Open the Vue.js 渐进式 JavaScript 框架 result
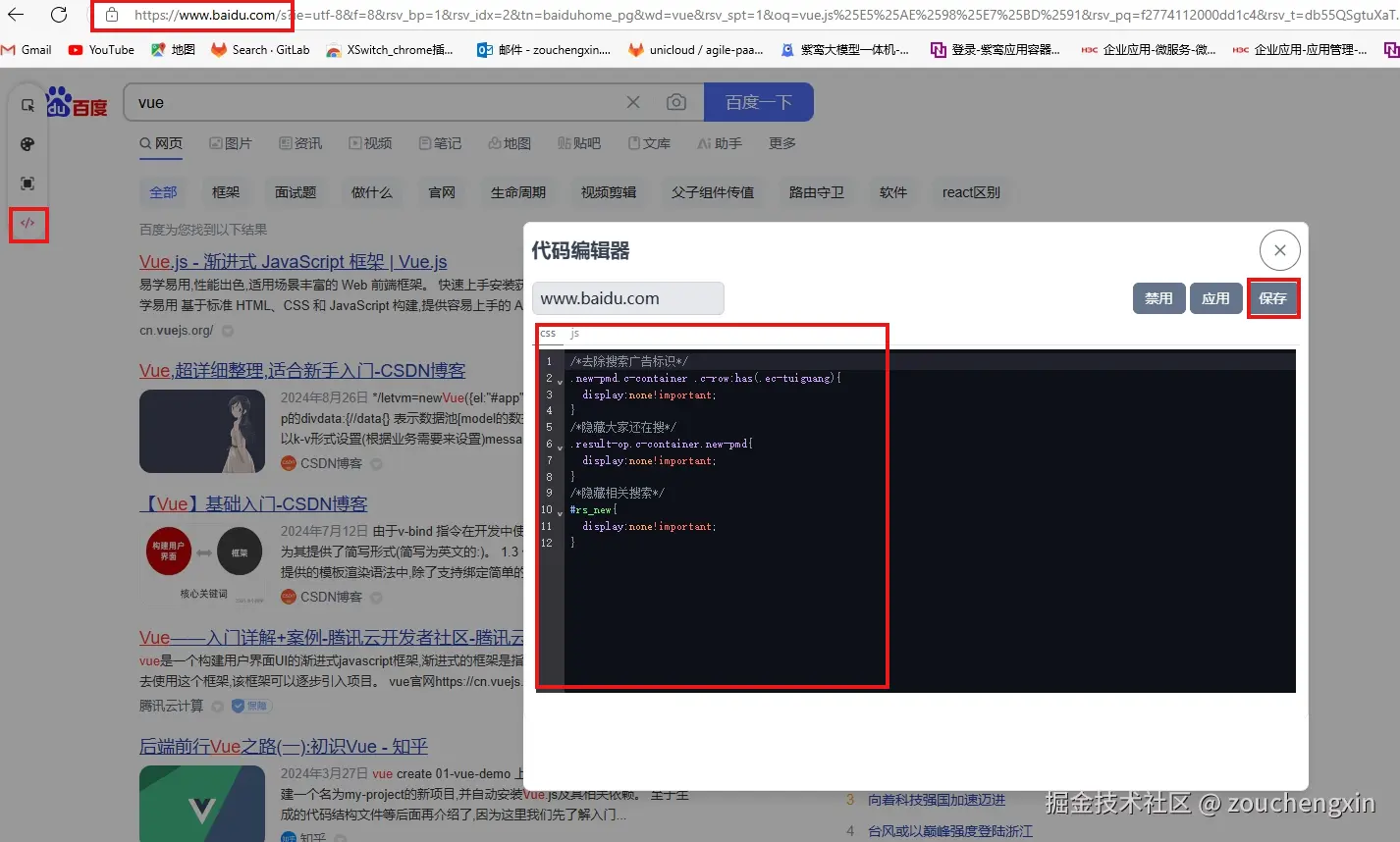This screenshot has width=1400, height=842. 294,262
